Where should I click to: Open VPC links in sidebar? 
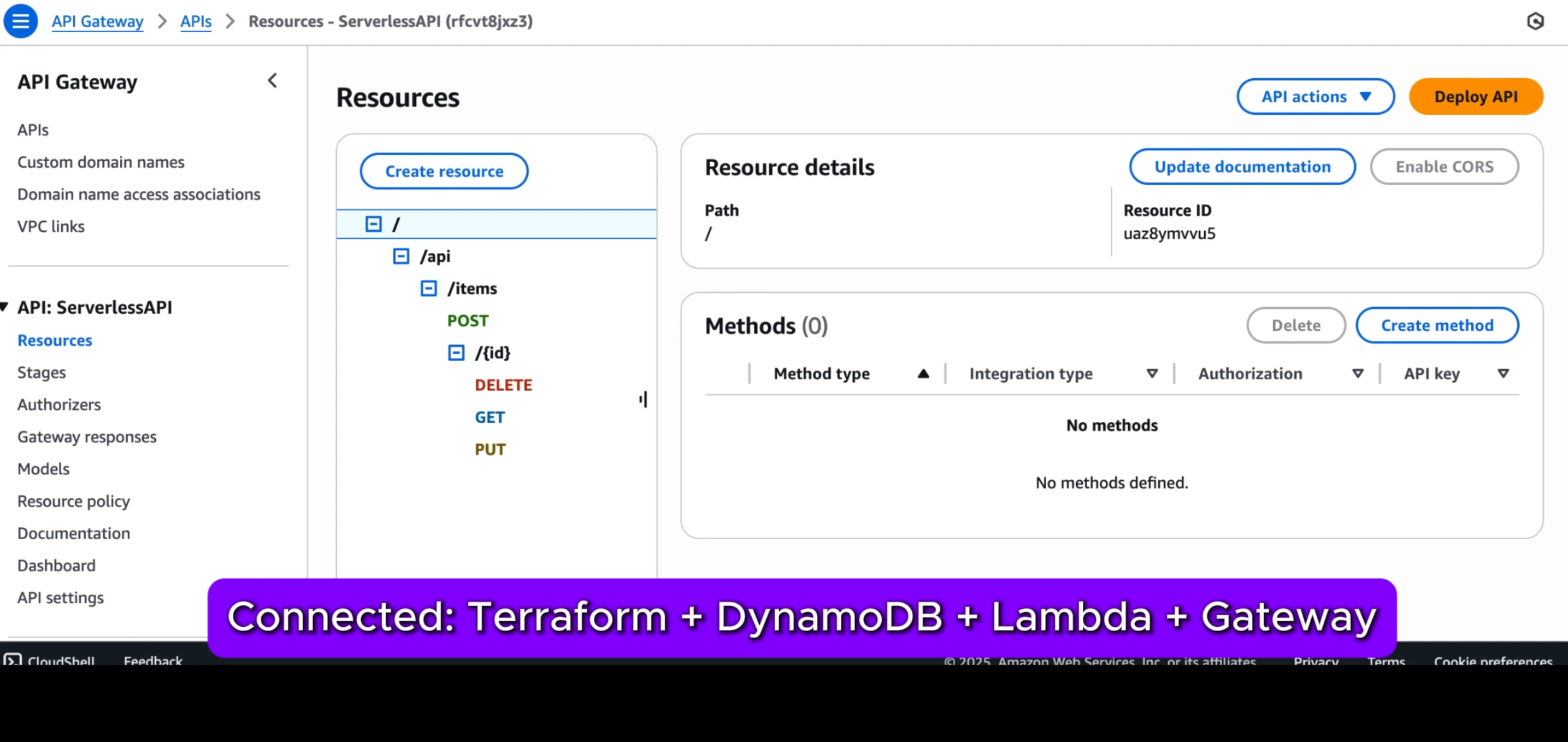click(51, 226)
